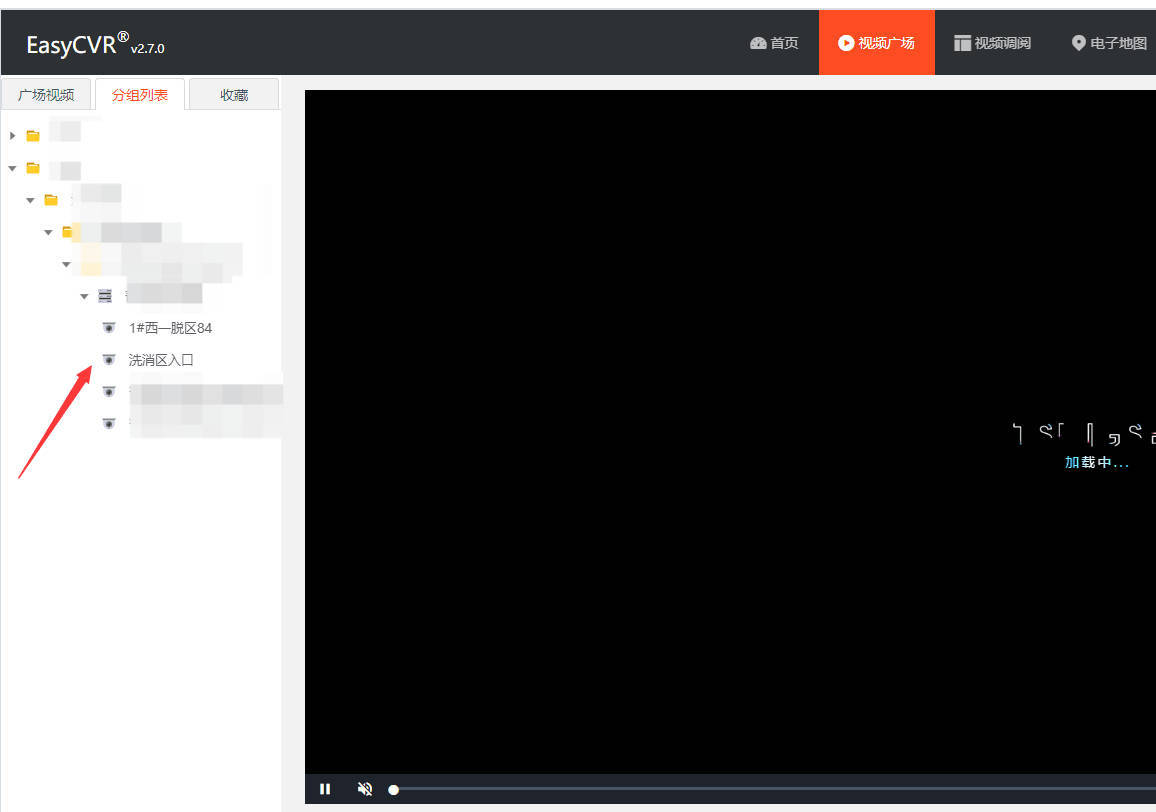Select the 1#西一脱区84 camera channel
1156x812 pixels.
pyautogui.click(x=170, y=328)
